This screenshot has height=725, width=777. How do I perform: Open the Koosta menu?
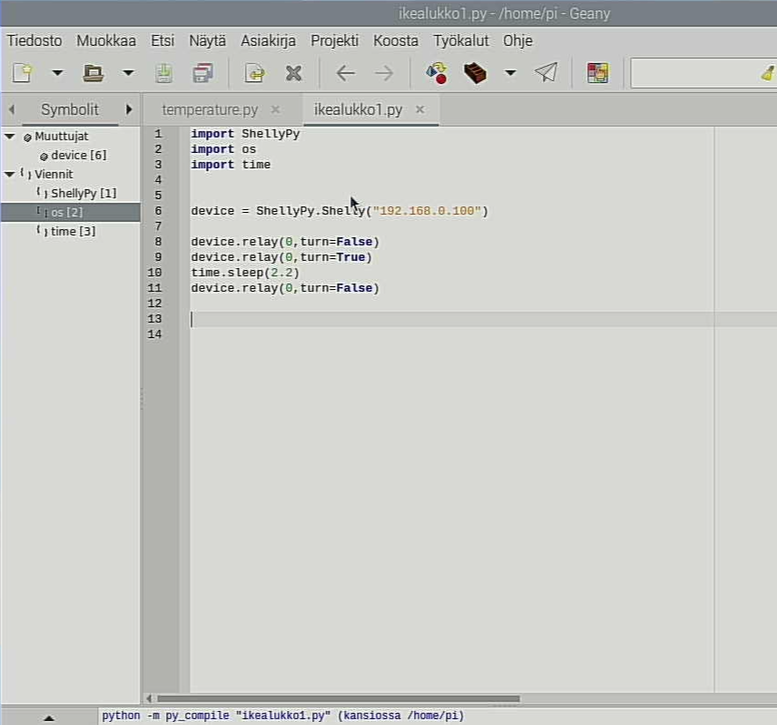(395, 41)
